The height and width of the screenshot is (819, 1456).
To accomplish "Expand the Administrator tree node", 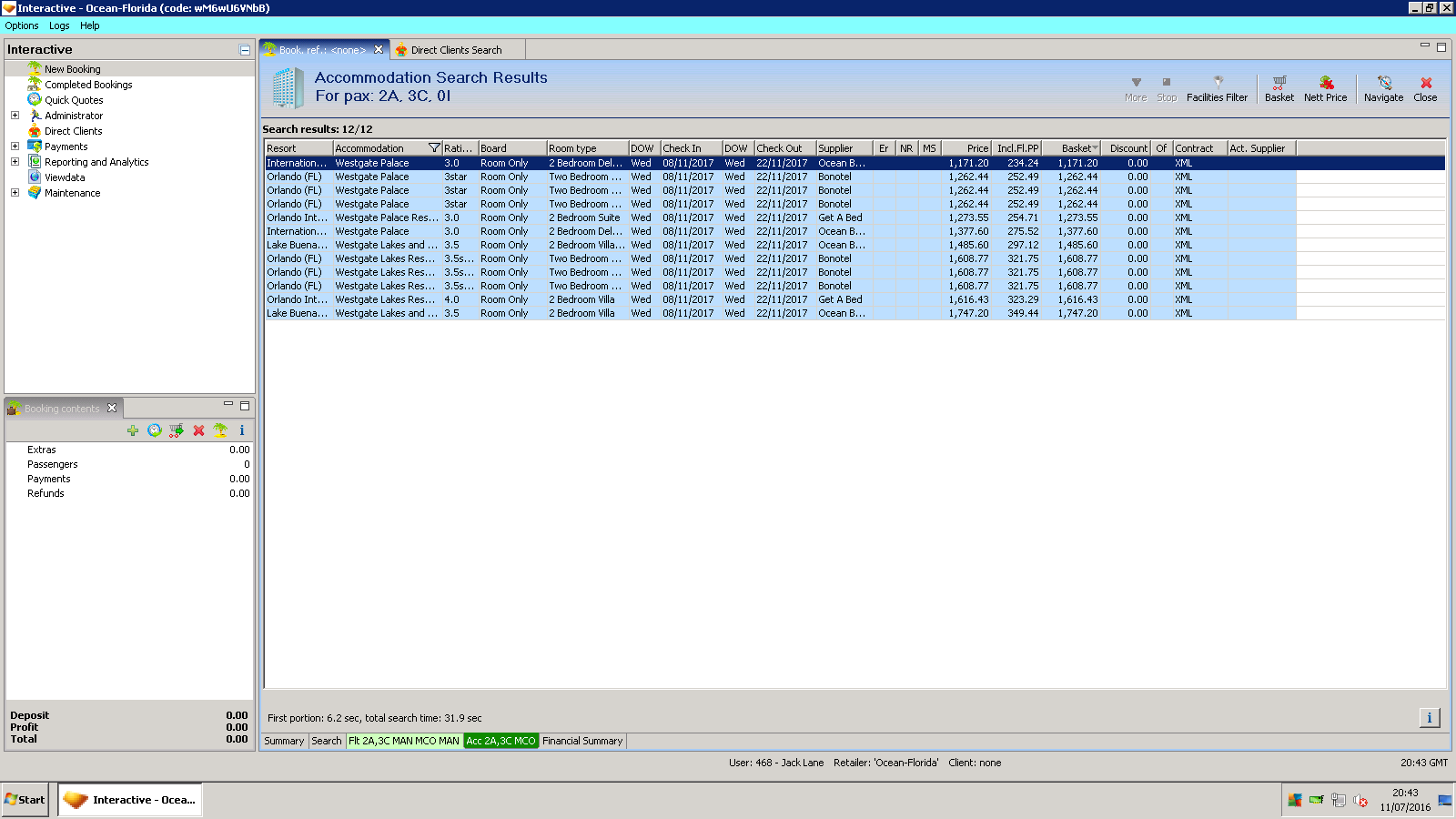I will tap(15, 116).
